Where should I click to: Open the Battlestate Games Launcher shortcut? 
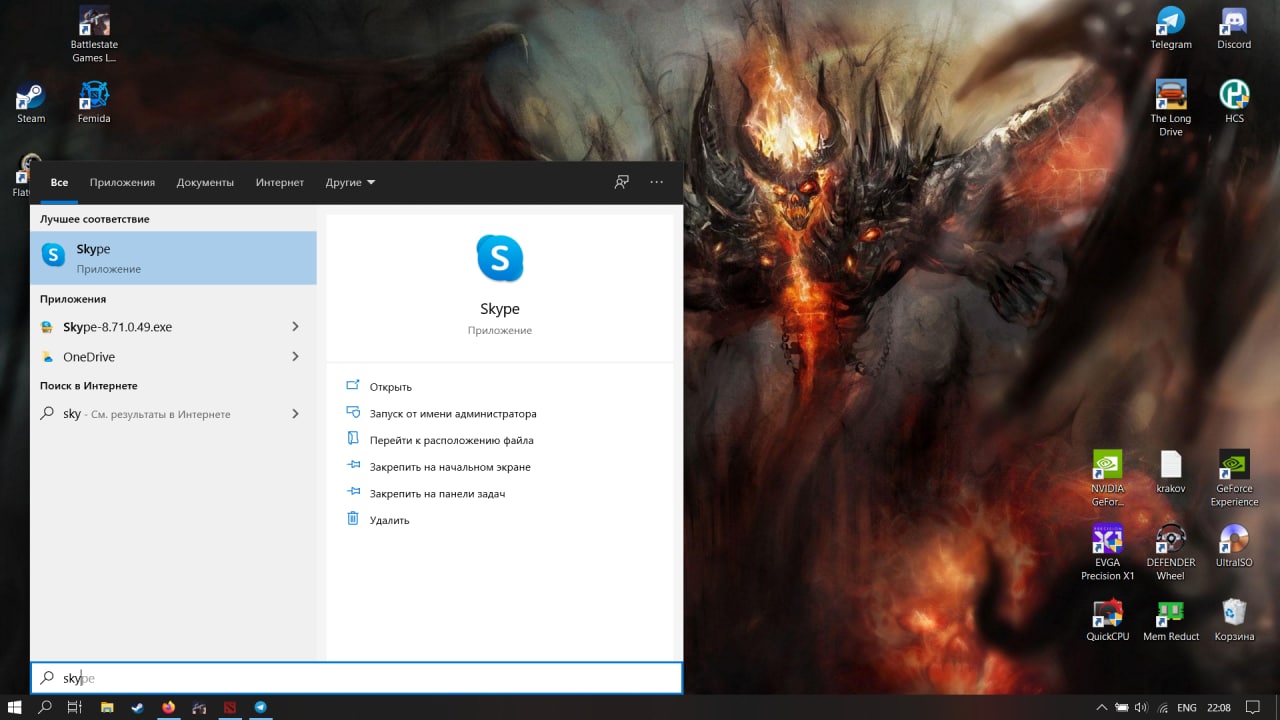coord(94,34)
